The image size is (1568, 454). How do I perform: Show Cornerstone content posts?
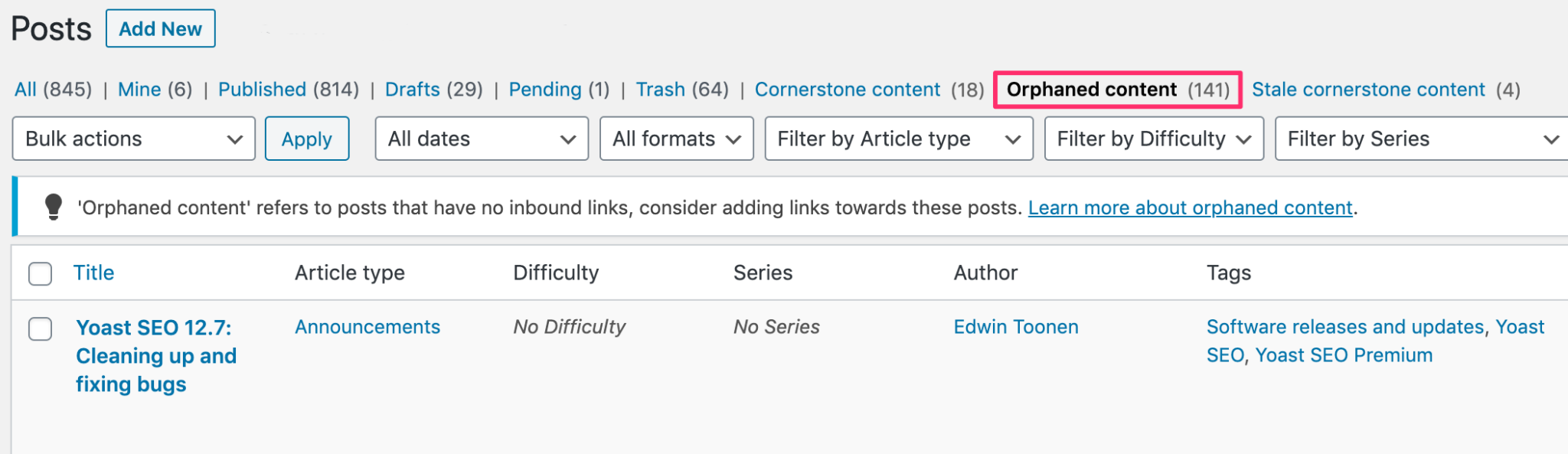coord(848,90)
